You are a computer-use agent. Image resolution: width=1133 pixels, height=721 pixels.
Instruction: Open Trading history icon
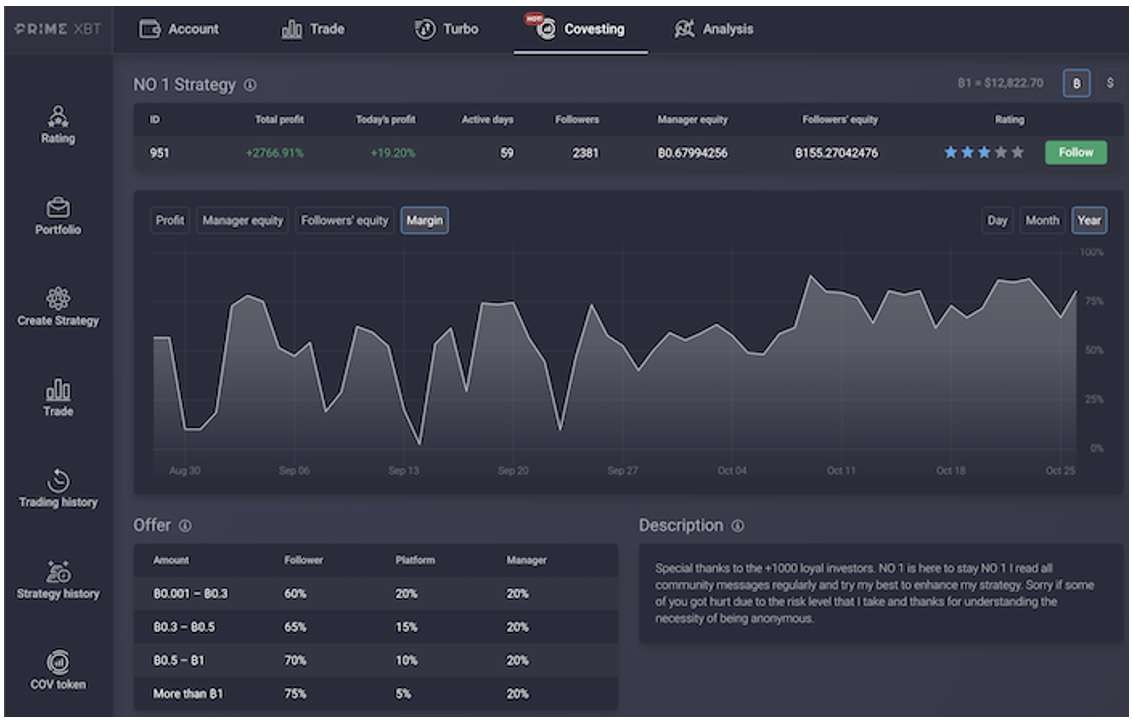(58, 480)
